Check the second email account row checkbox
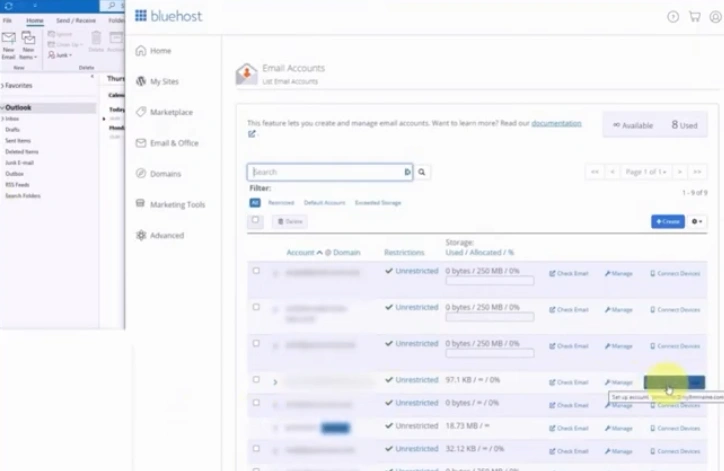The height and width of the screenshot is (471, 724). (x=256, y=307)
